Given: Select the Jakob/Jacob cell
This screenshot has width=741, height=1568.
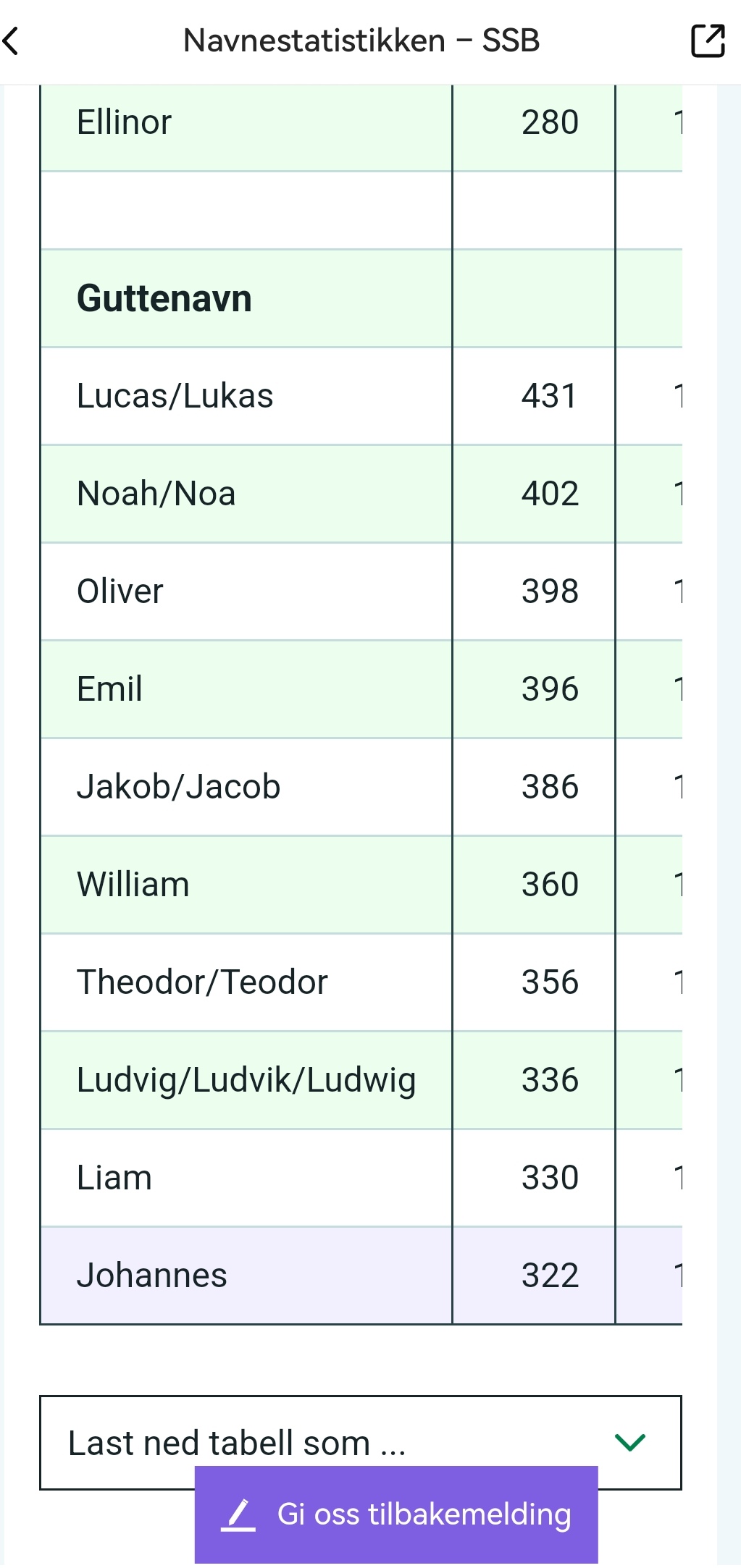Looking at the screenshot, I should pyautogui.click(x=246, y=787).
